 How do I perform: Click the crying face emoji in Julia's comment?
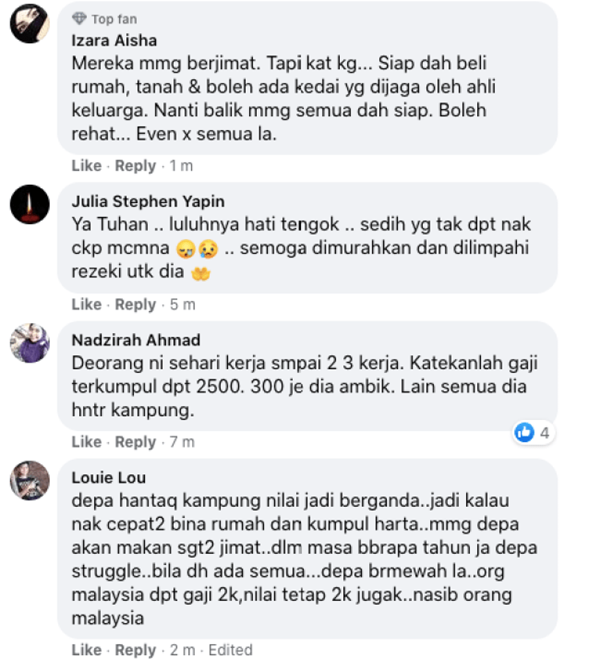pos(208,249)
